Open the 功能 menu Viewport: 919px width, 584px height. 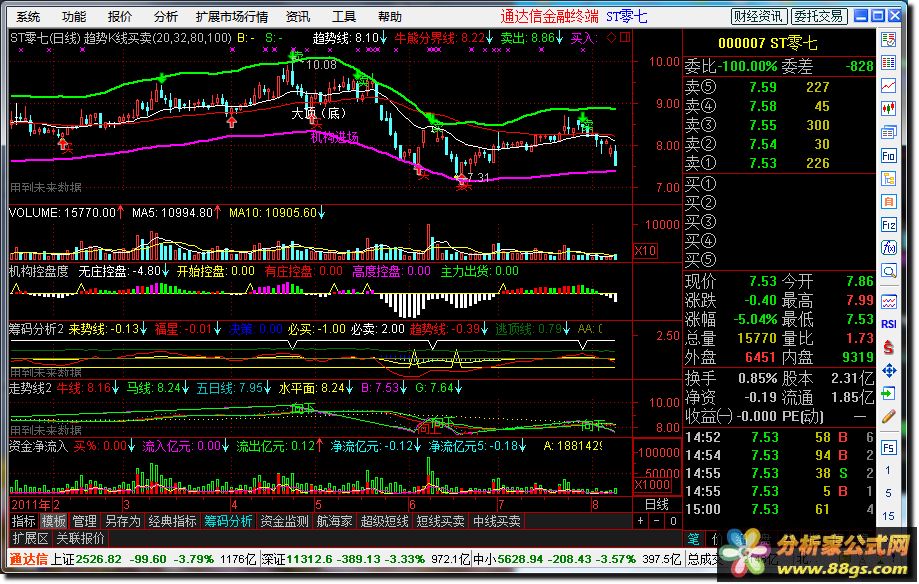74,16
